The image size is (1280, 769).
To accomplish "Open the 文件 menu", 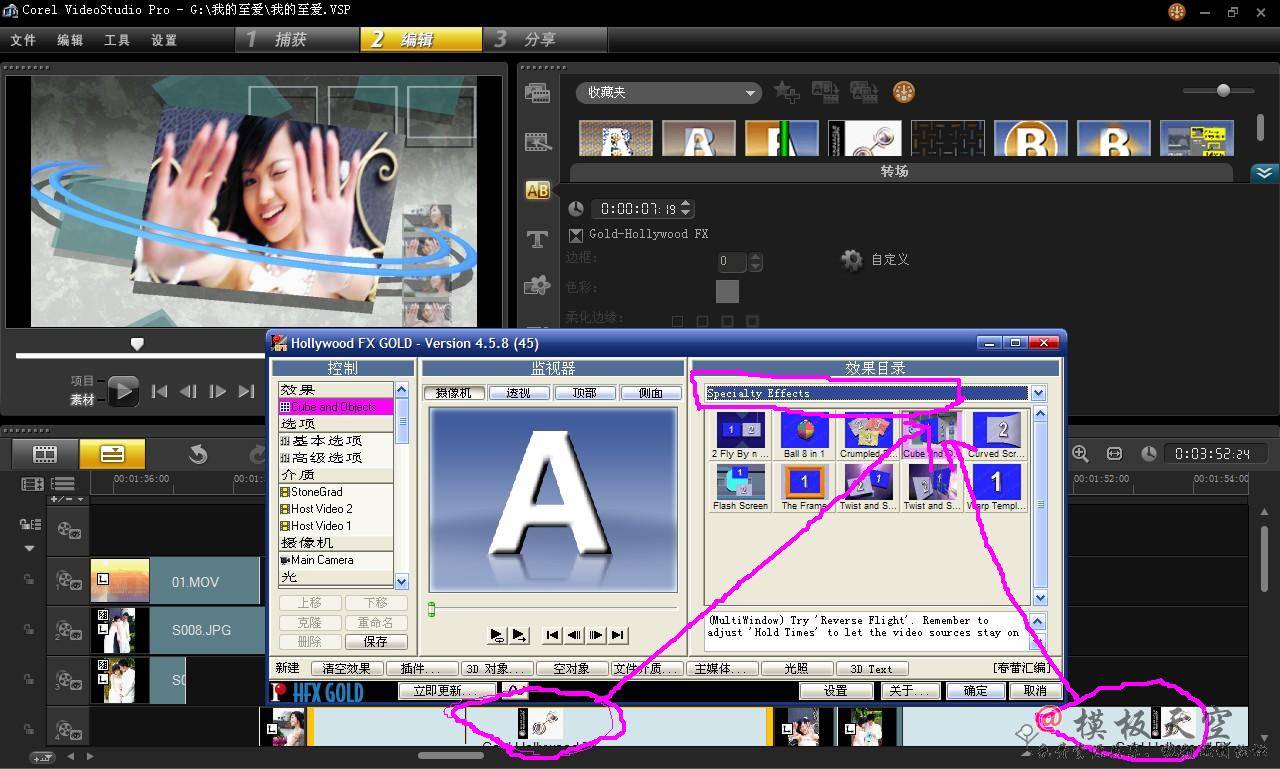I will tap(22, 40).
